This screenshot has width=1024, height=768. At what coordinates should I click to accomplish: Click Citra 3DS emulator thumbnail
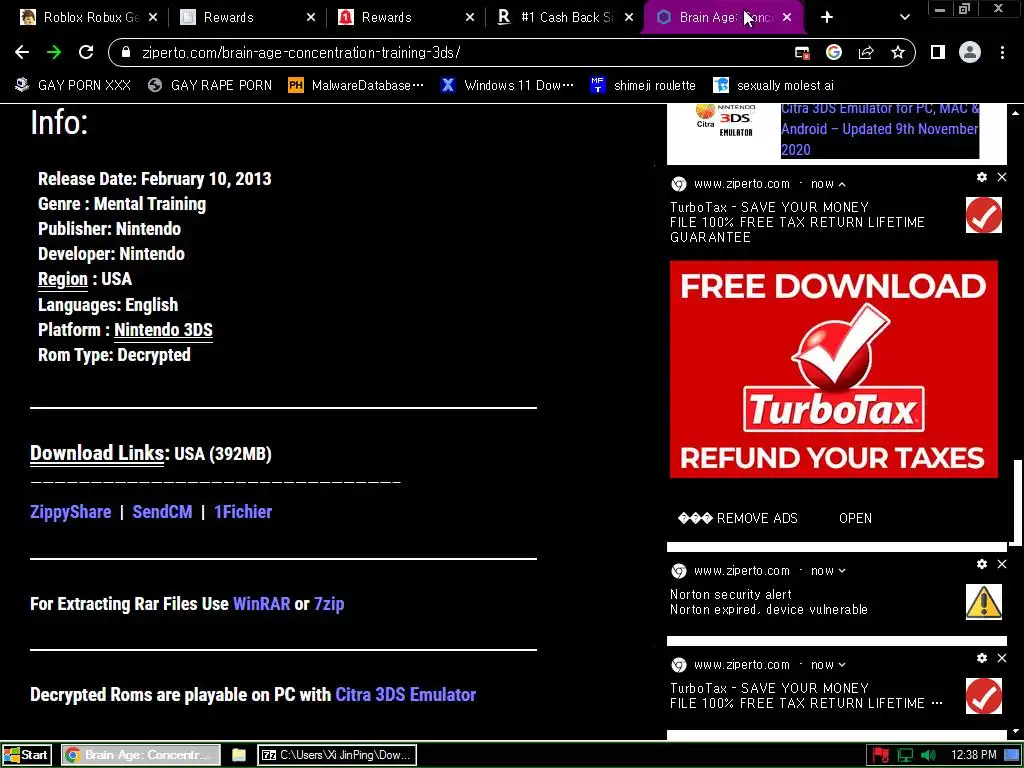pyautogui.click(x=725, y=121)
